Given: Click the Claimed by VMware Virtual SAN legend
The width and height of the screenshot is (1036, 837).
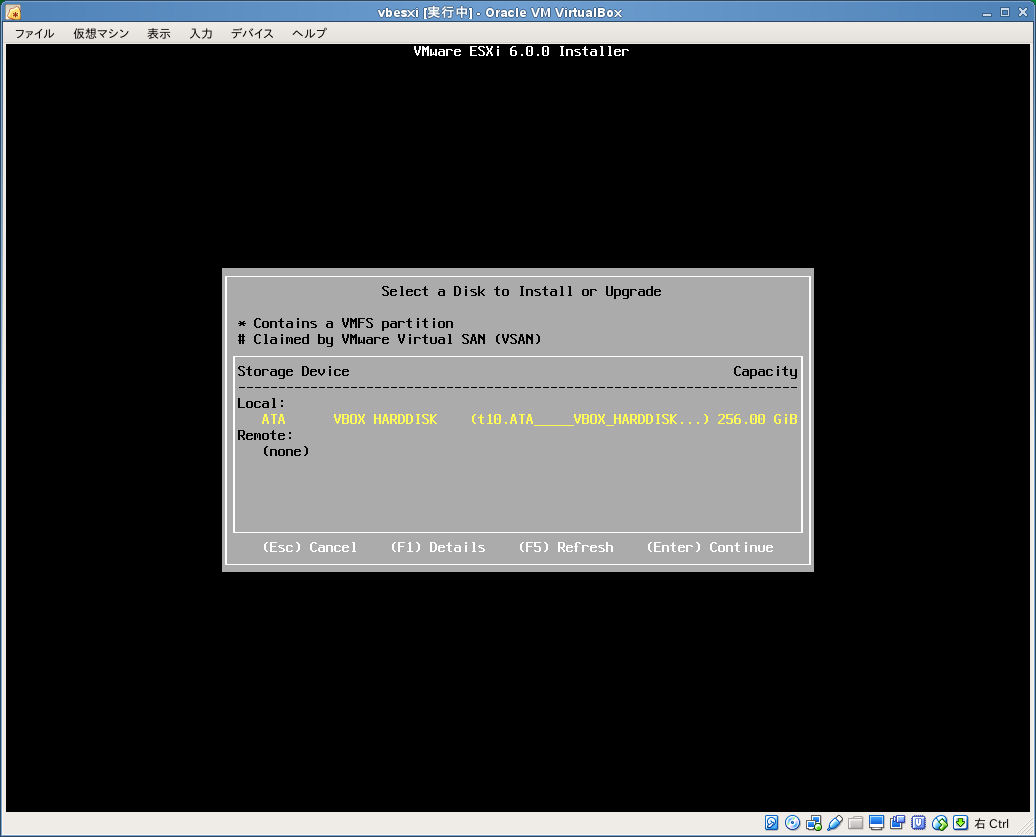Looking at the screenshot, I should click(x=389, y=340).
